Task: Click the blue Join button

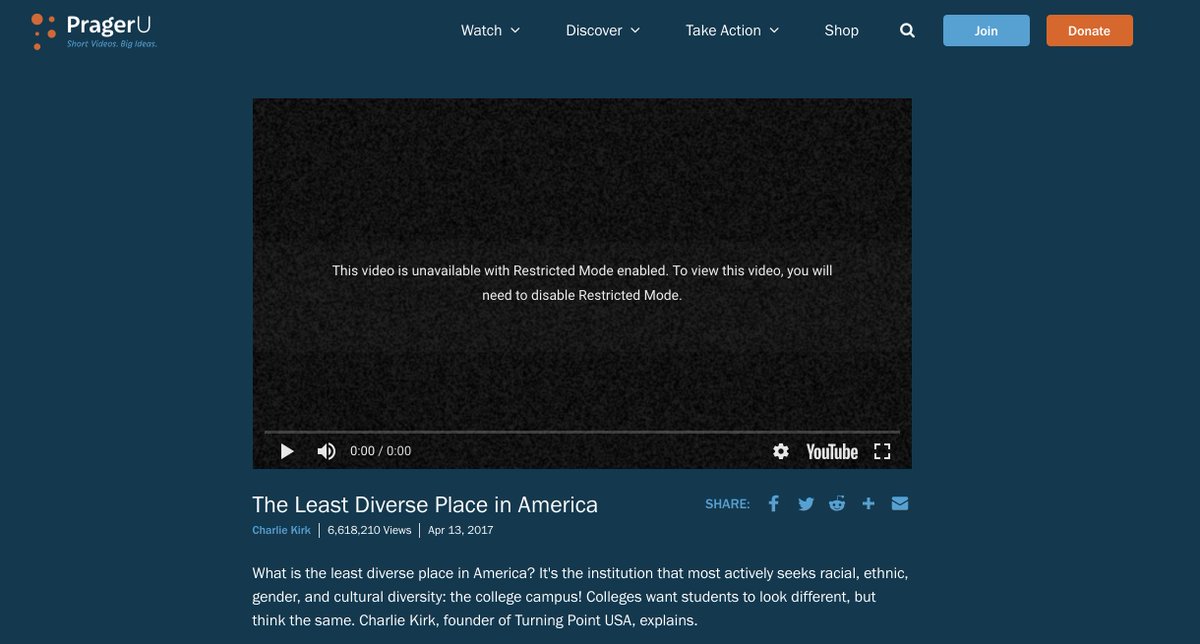Action: pos(986,30)
